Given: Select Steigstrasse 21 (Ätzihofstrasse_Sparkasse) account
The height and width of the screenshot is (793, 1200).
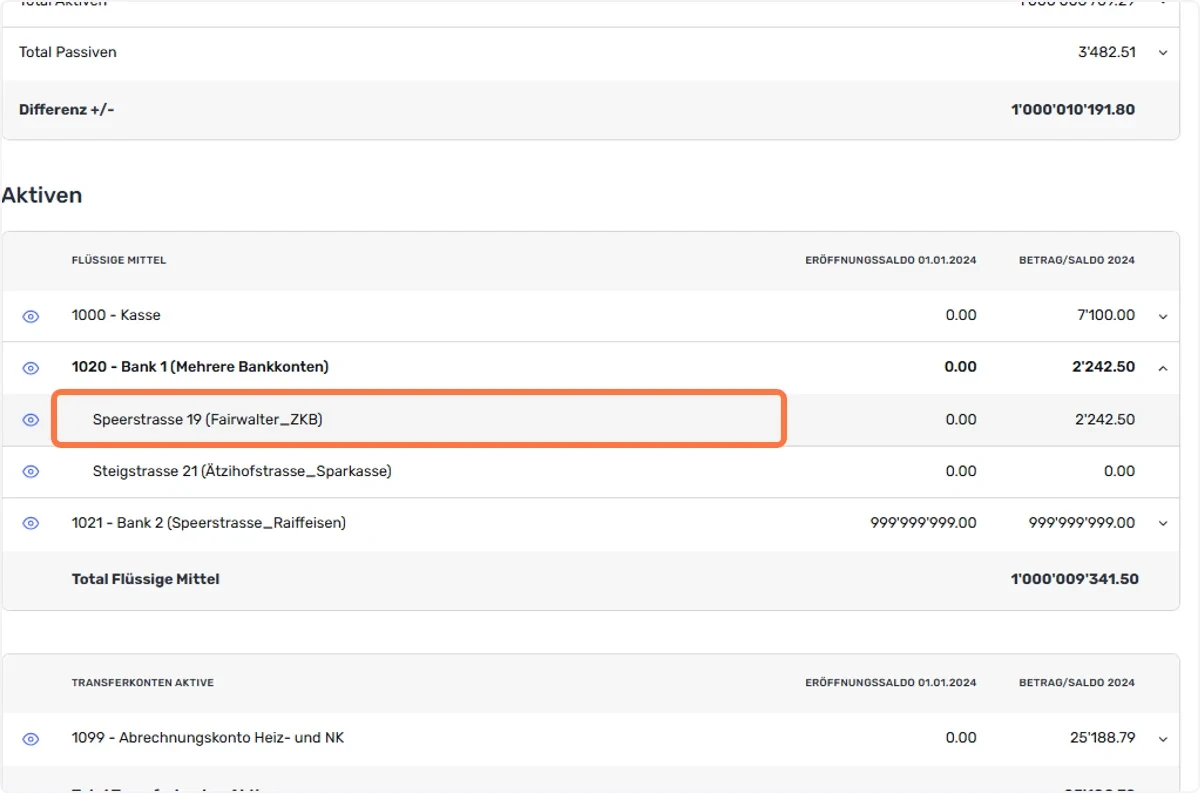Looking at the screenshot, I should tap(242, 471).
